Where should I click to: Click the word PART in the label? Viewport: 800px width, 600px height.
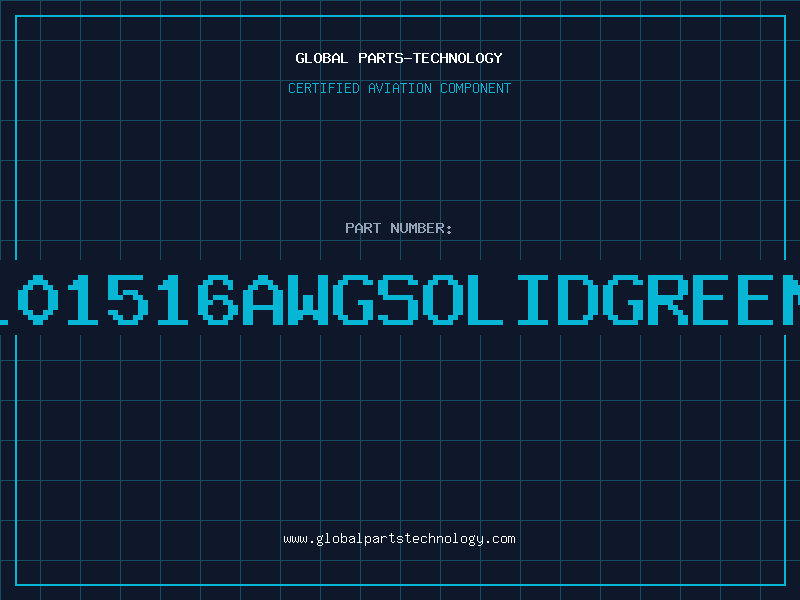tap(362, 229)
